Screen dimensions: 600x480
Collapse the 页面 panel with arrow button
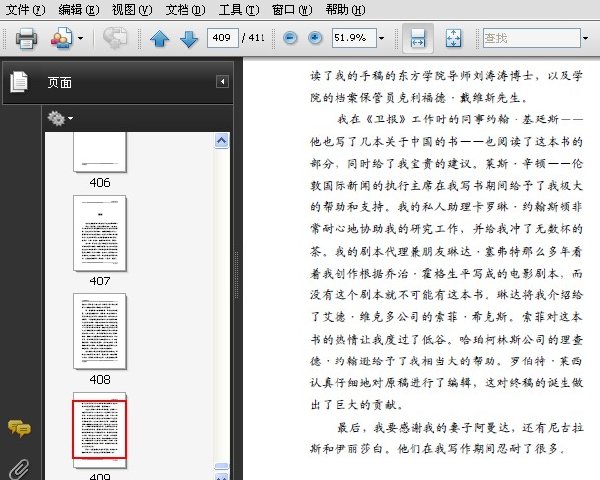[x=223, y=82]
